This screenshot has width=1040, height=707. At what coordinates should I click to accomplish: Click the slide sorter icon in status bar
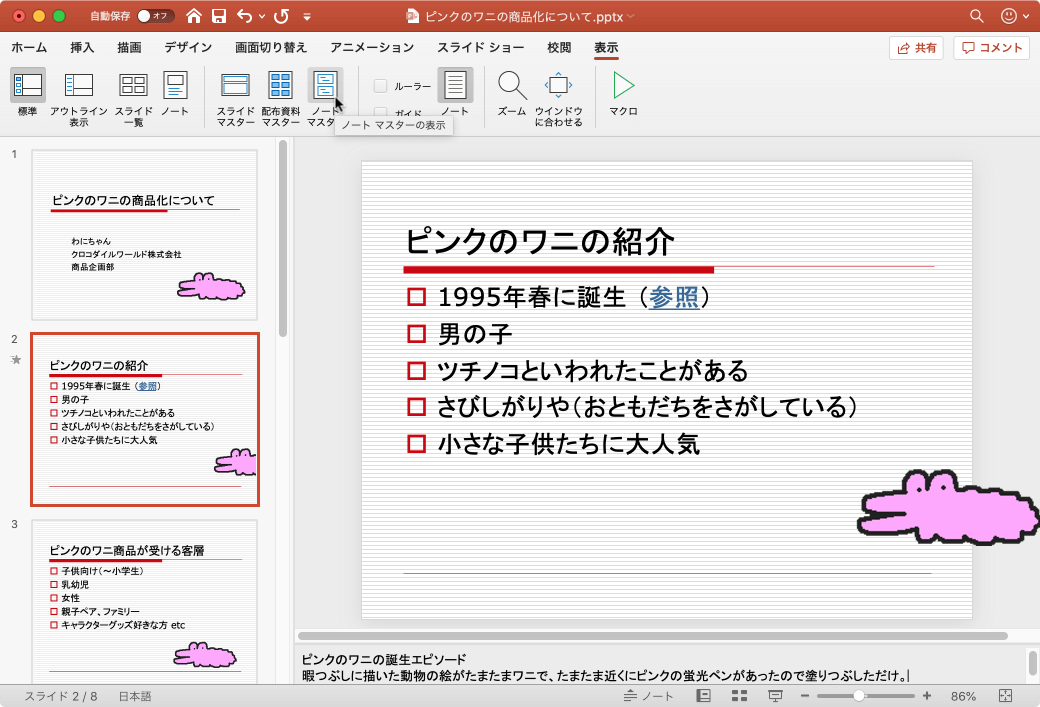(x=738, y=695)
